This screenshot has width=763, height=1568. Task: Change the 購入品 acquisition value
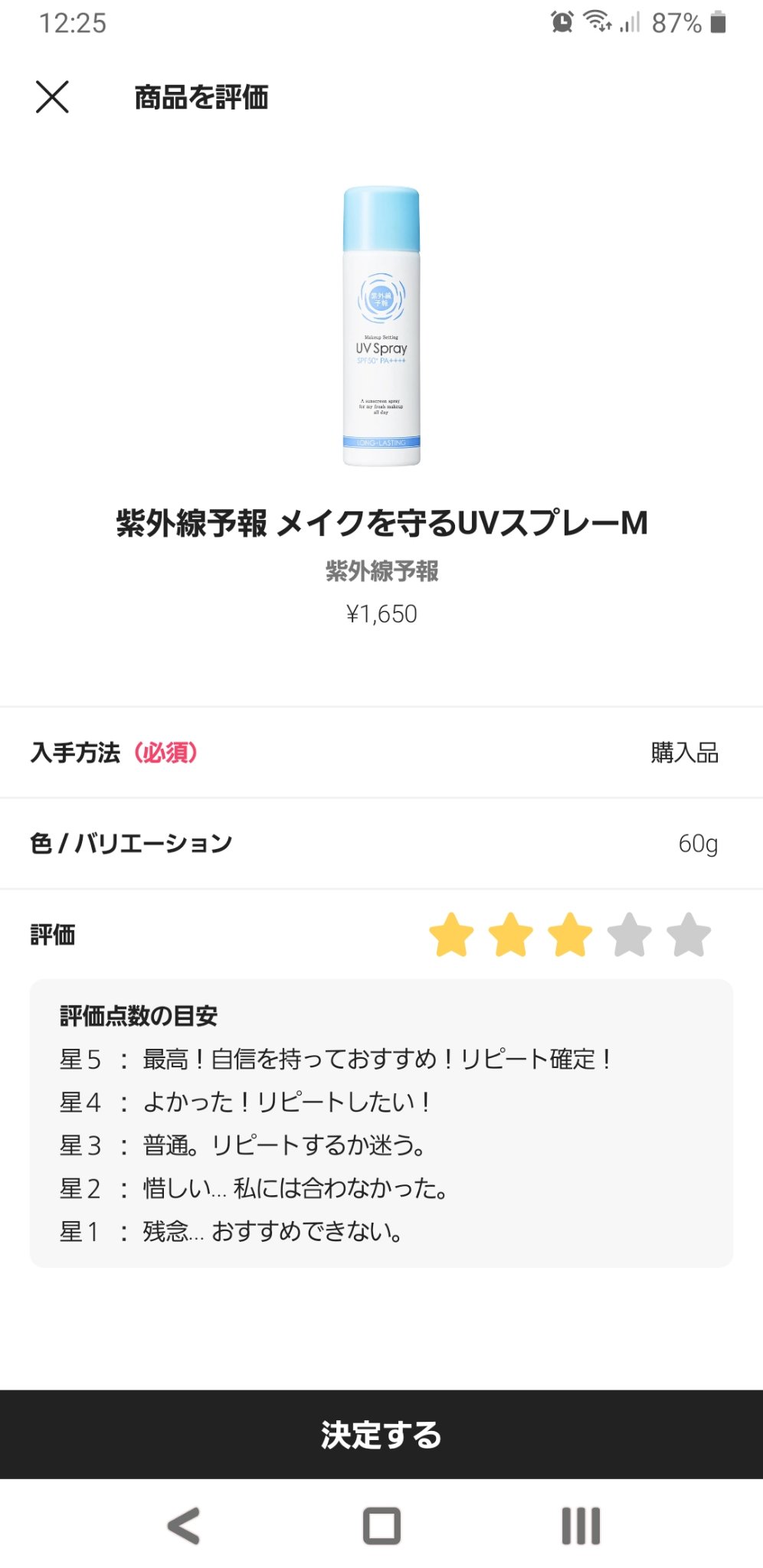[x=684, y=753]
